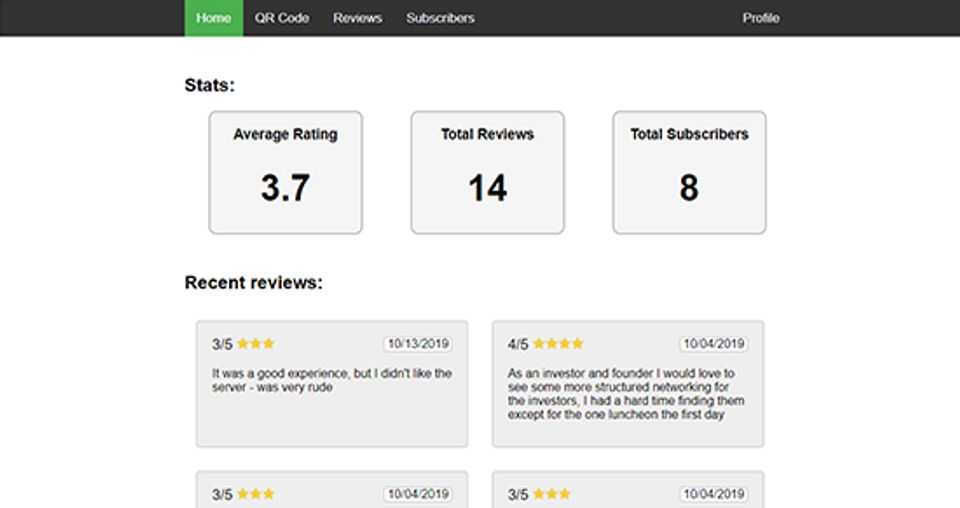
Task: Click the 3/5 rating on the 10/13/2019 review
Action: pos(222,344)
